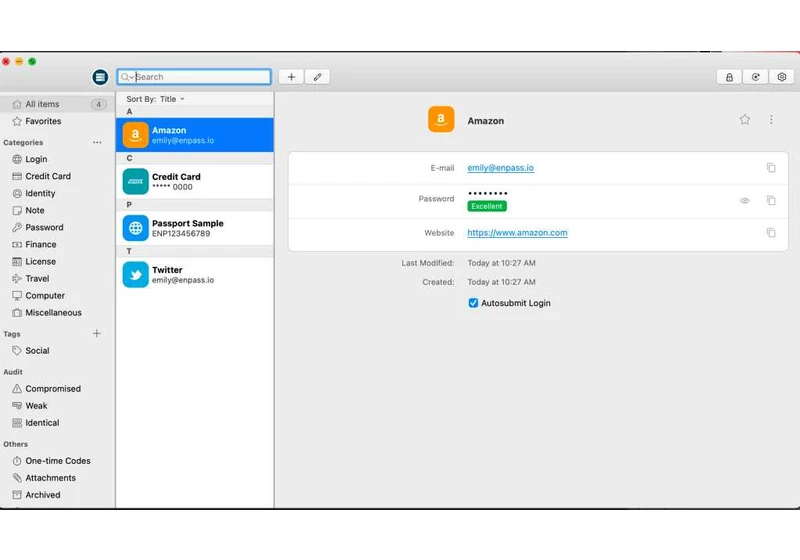Open One-time Codes list
This screenshot has height=560, width=800.
pos(57,461)
